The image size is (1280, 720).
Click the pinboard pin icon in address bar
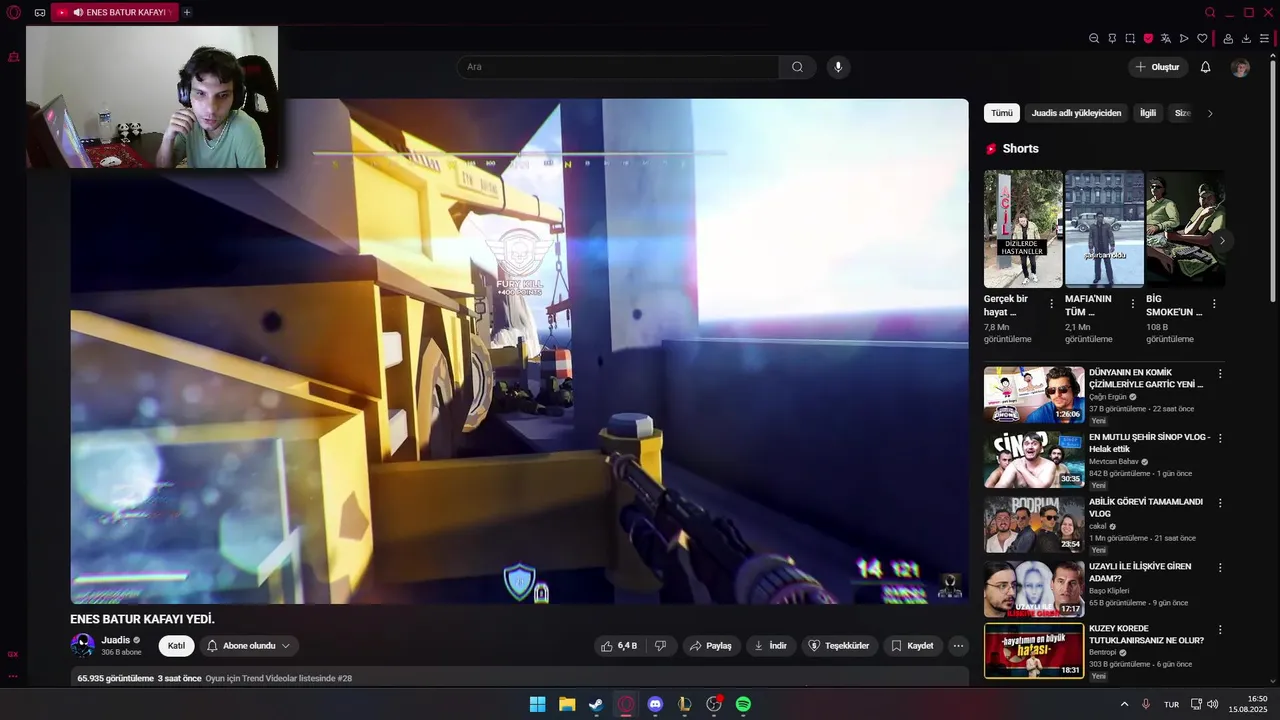click(x=1112, y=38)
